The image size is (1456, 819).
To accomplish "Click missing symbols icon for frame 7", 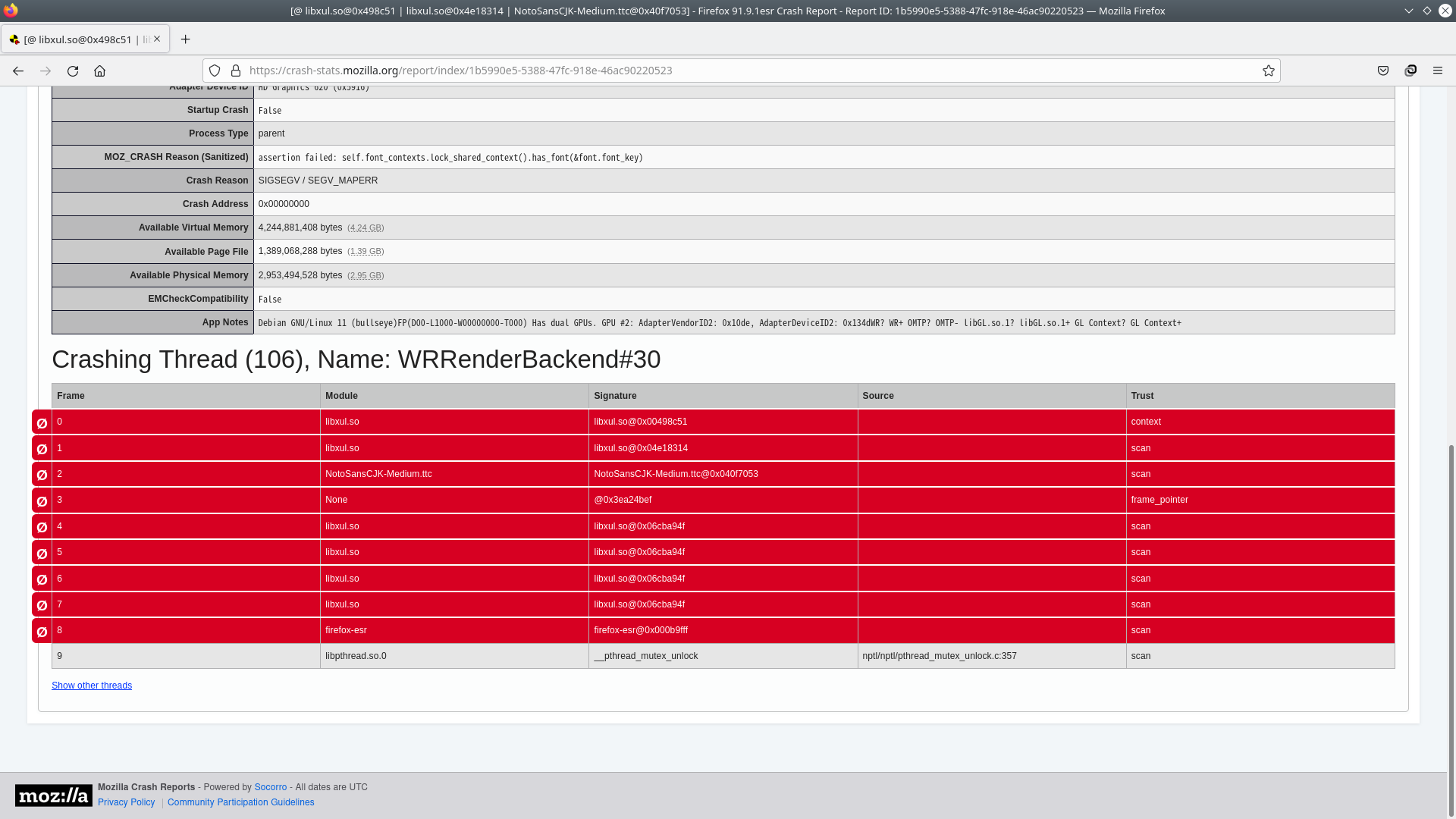I will coord(42,605).
